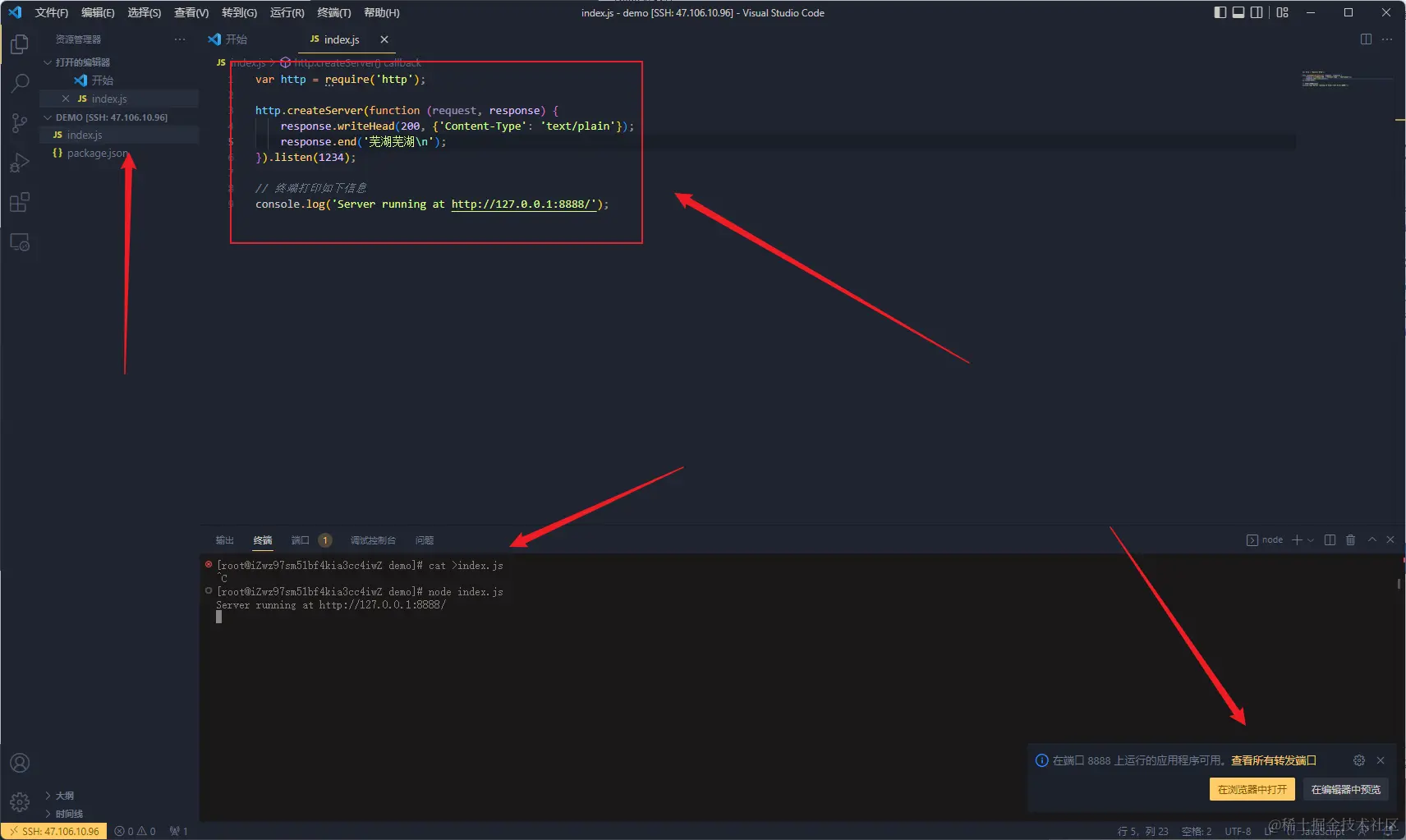Click 在编辑器中预览 button
The width and height of the screenshot is (1406, 840).
[1345, 789]
